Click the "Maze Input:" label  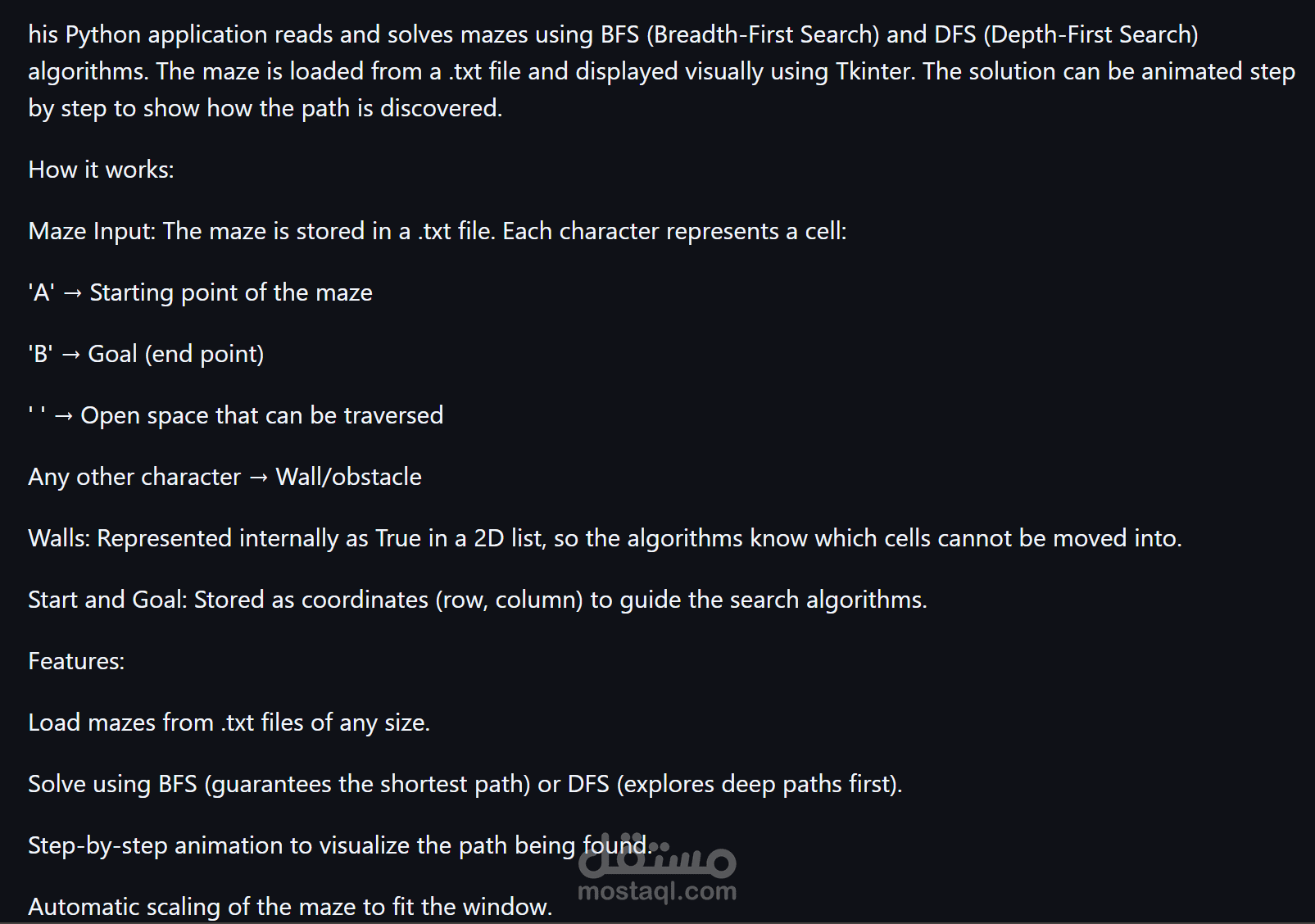coord(92,231)
